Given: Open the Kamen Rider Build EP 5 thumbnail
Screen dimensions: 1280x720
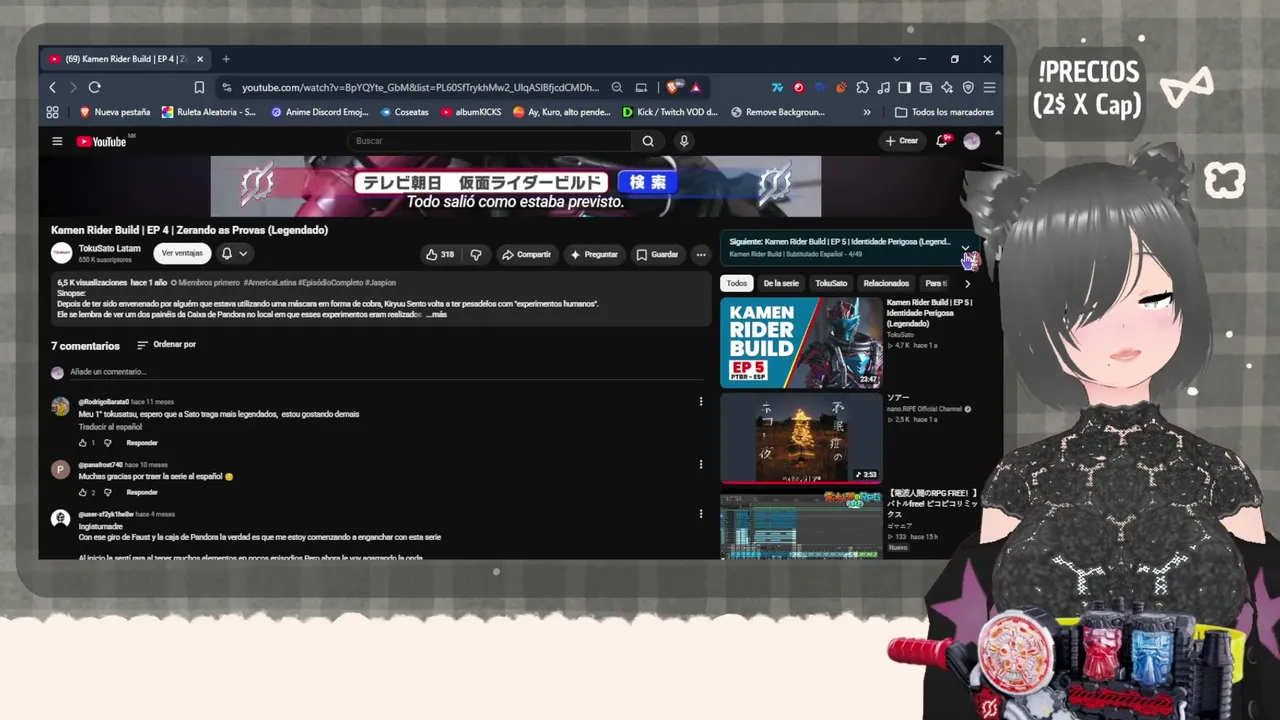Looking at the screenshot, I should pos(801,342).
